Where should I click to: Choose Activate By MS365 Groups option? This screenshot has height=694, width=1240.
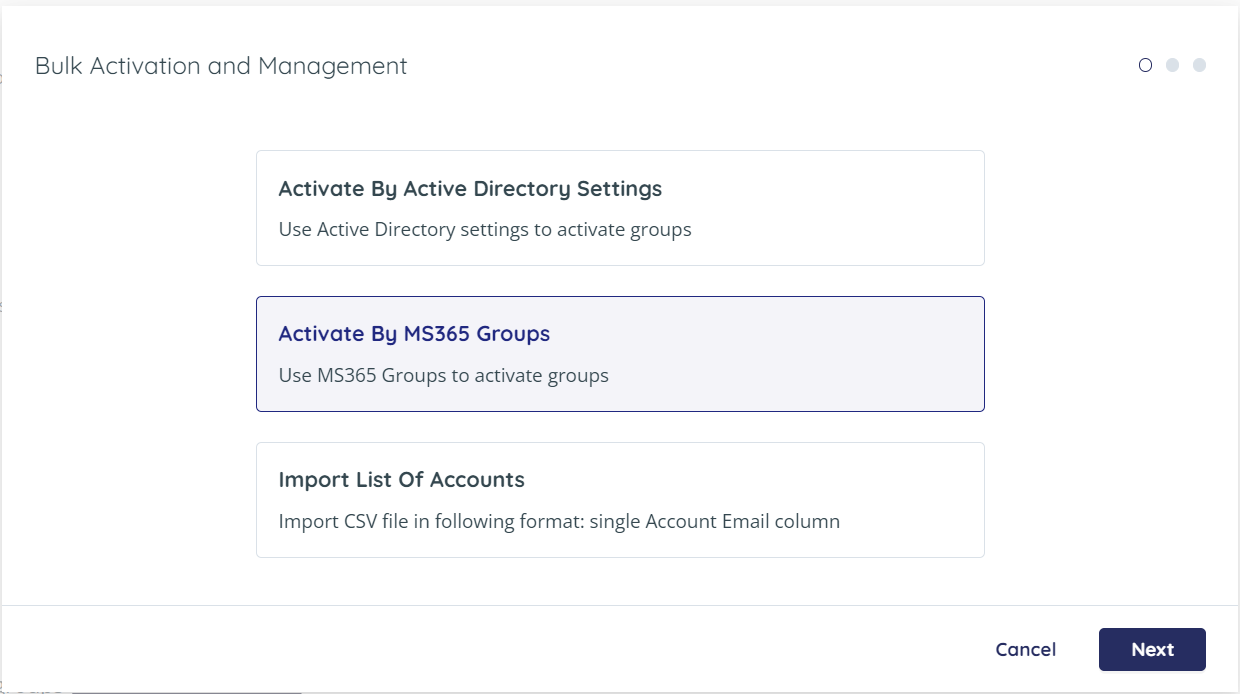point(620,354)
